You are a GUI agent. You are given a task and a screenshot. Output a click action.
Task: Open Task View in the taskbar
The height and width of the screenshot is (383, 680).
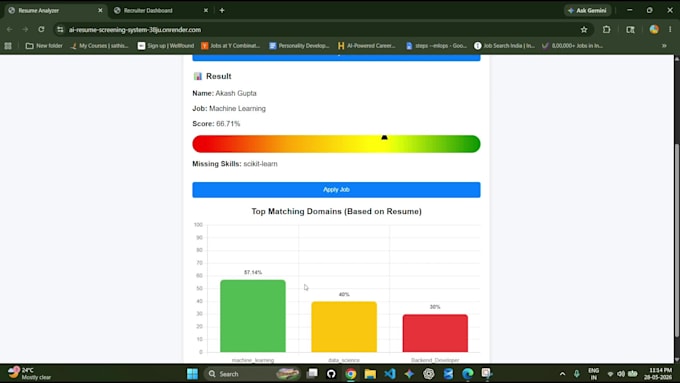312,373
